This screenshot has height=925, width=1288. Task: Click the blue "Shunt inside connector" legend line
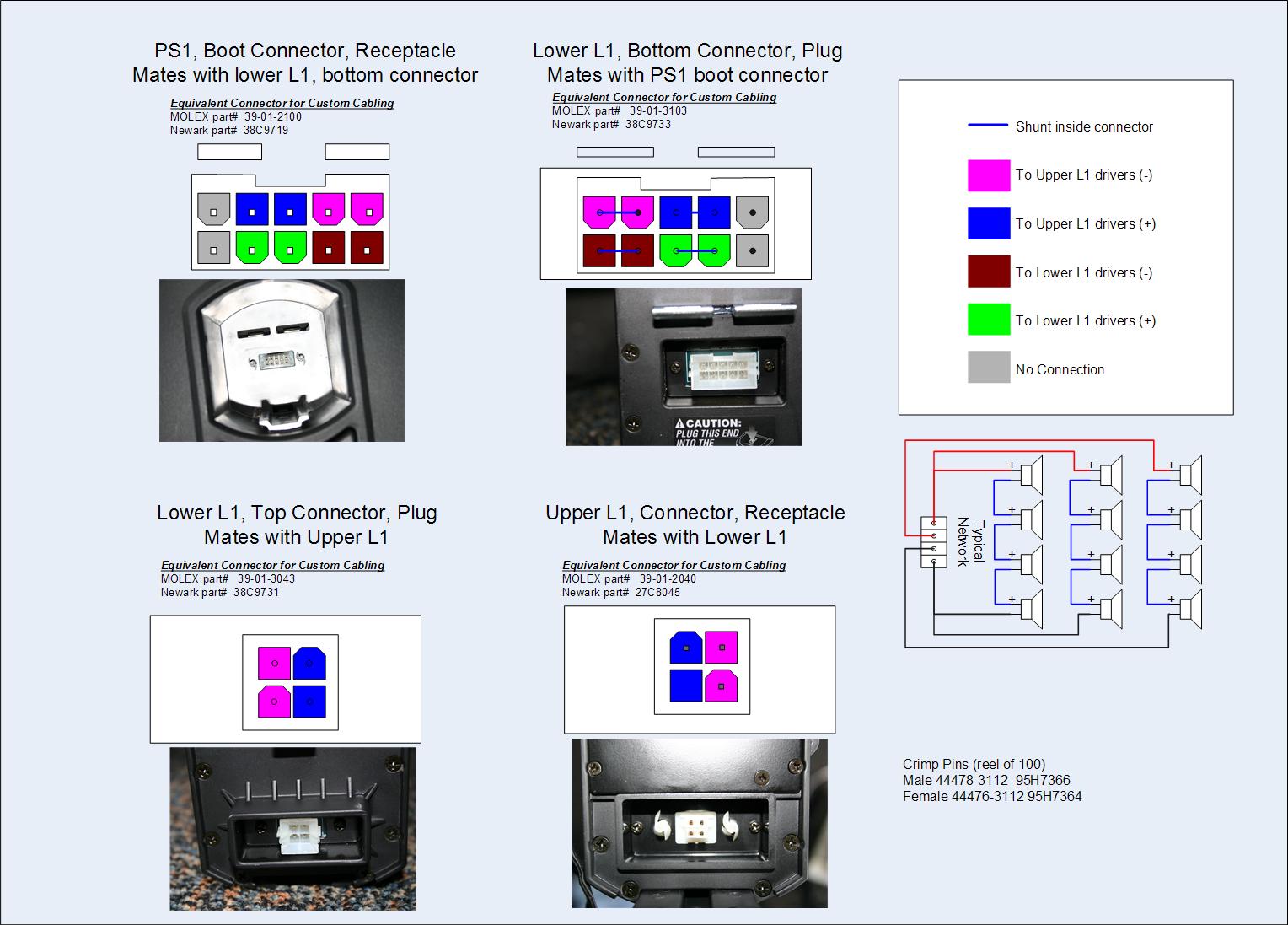pyautogui.click(x=987, y=126)
